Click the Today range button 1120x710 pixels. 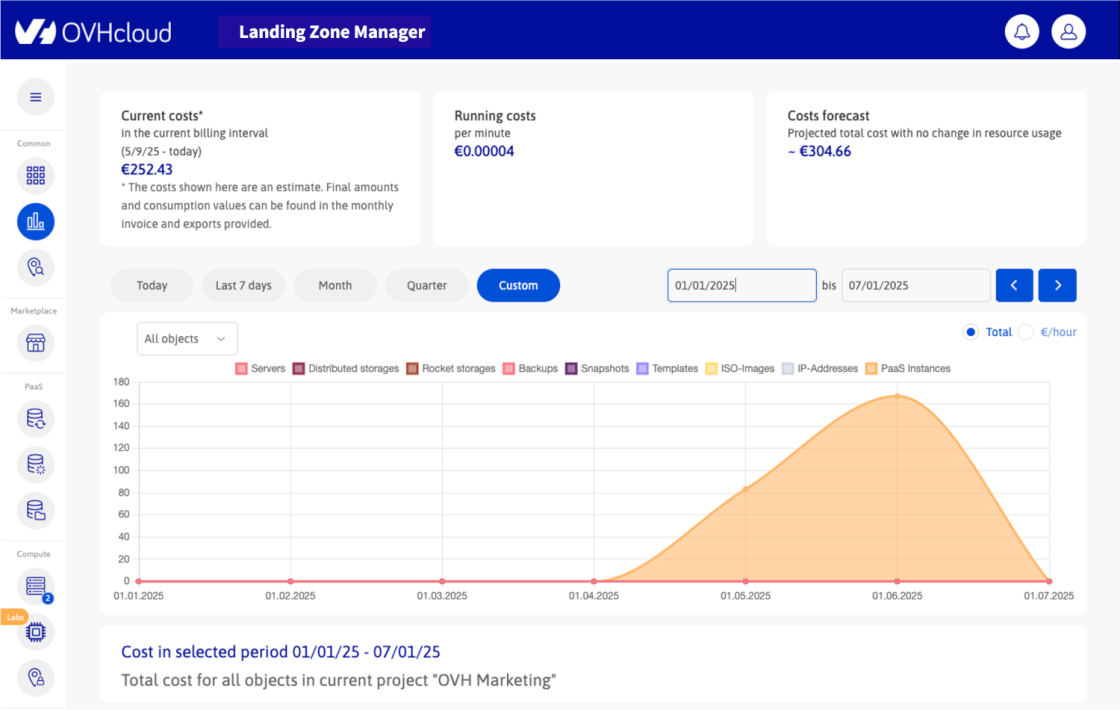pyautogui.click(x=152, y=285)
